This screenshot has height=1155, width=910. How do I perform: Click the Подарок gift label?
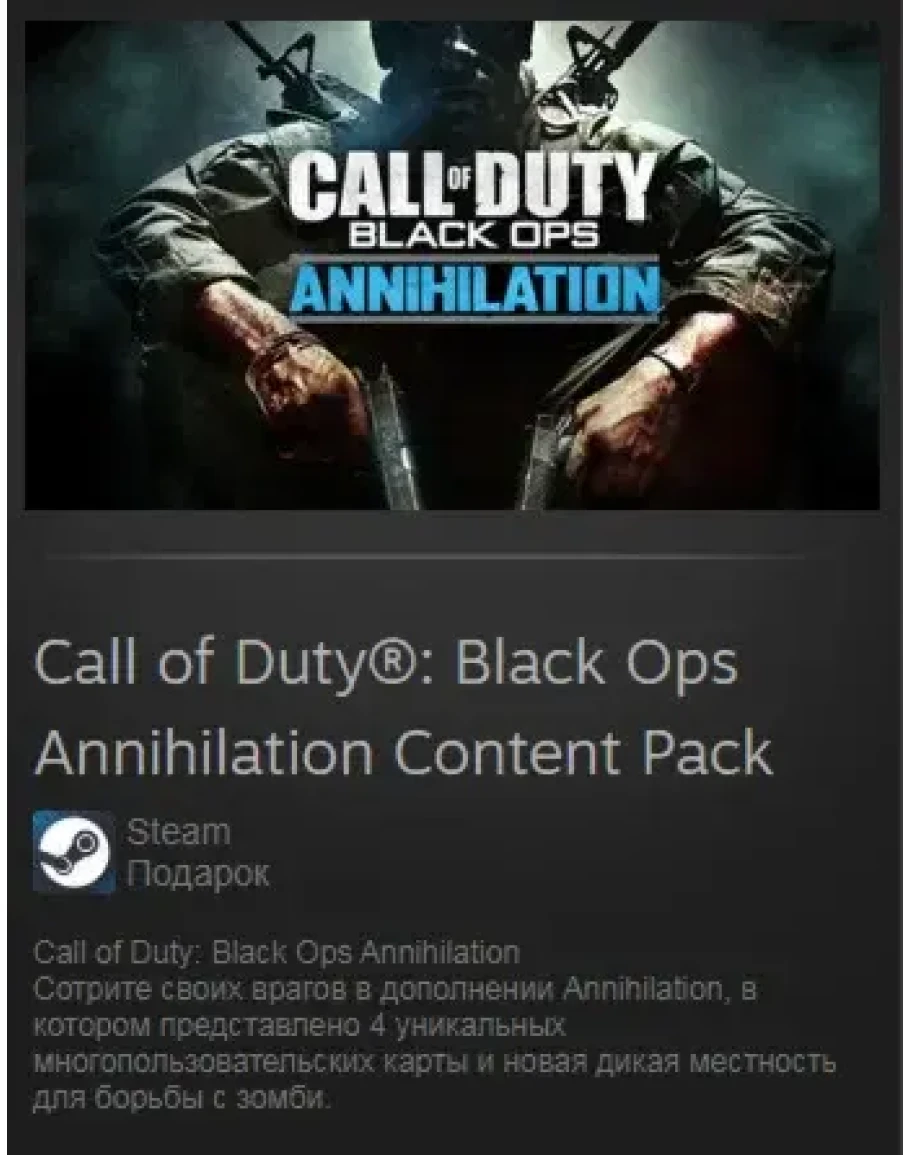[x=197, y=874]
